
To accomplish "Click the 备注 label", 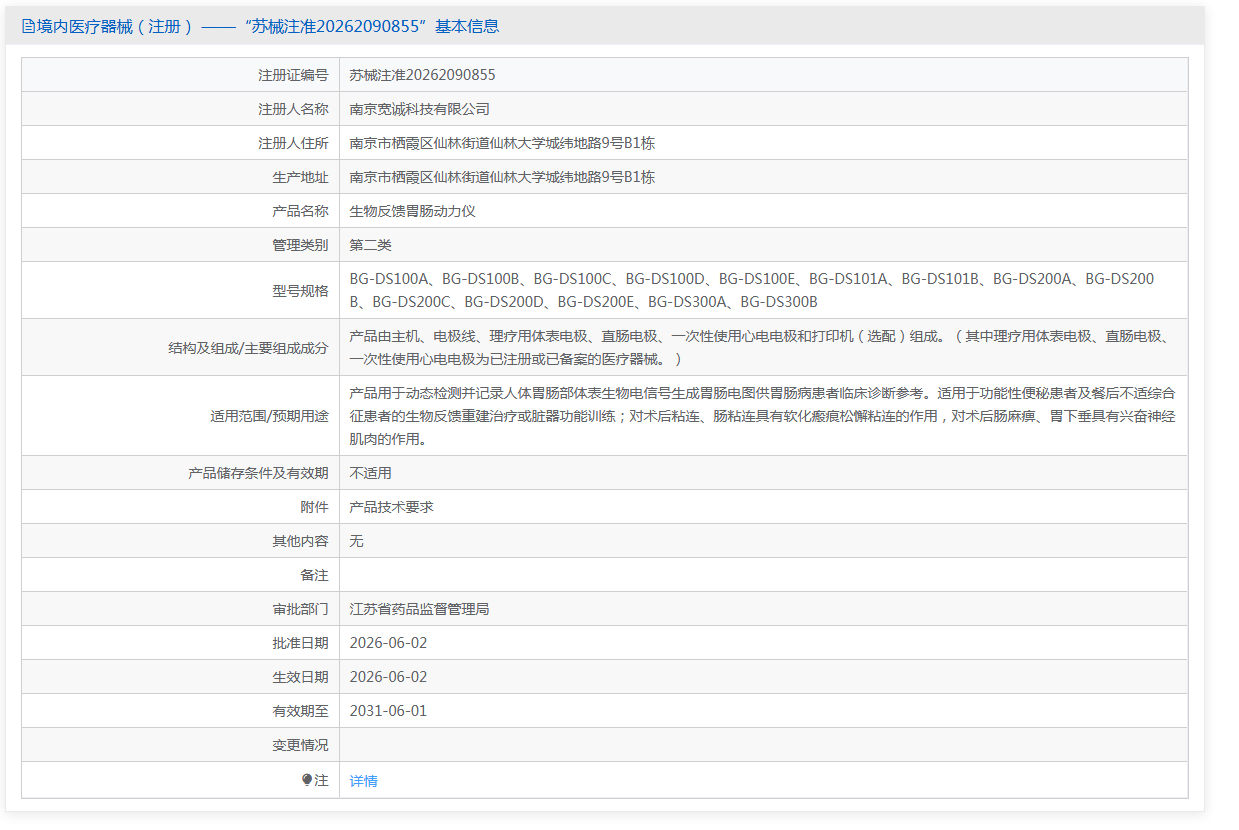I will (x=314, y=575).
